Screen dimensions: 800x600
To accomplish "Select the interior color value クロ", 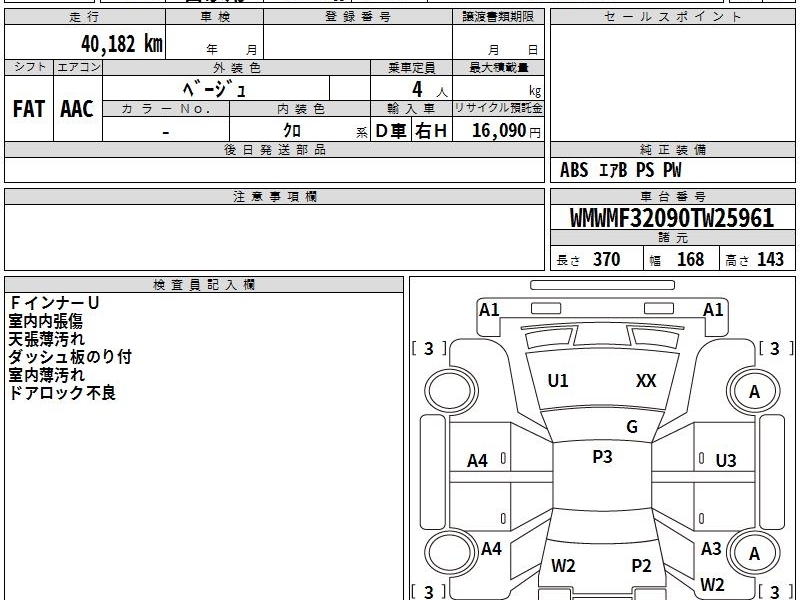I will [292, 130].
